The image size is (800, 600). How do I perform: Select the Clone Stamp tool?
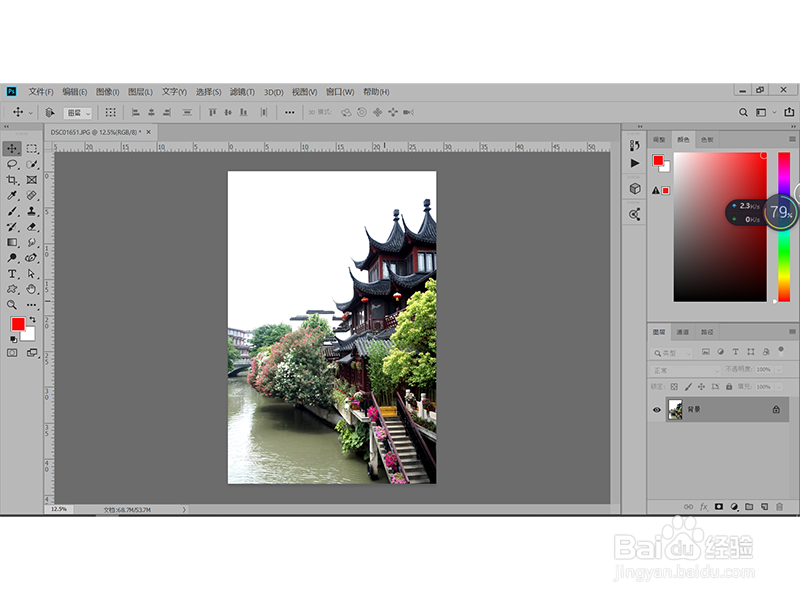tap(32, 211)
